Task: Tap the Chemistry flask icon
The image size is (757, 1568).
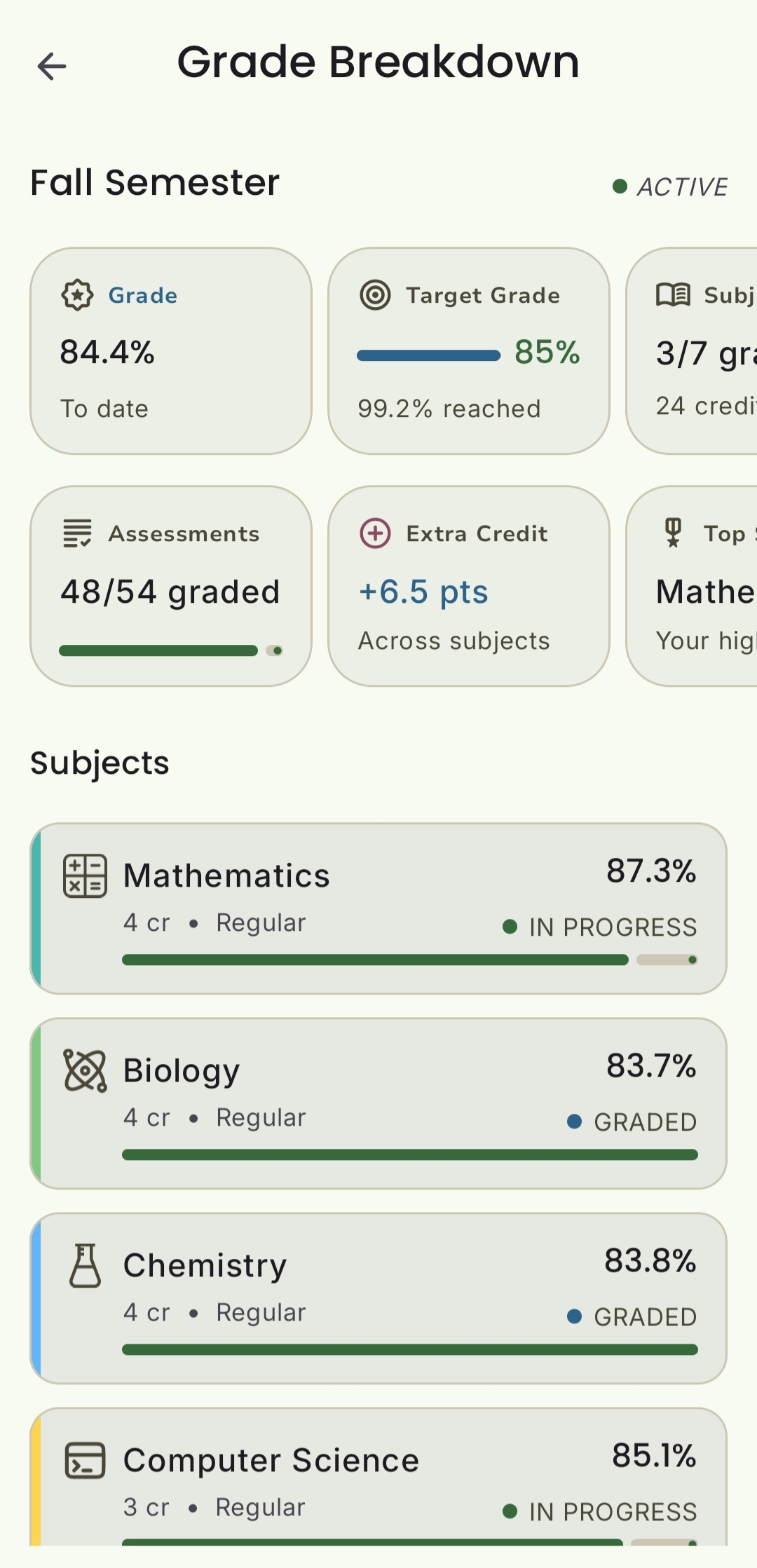Action: [85, 1265]
